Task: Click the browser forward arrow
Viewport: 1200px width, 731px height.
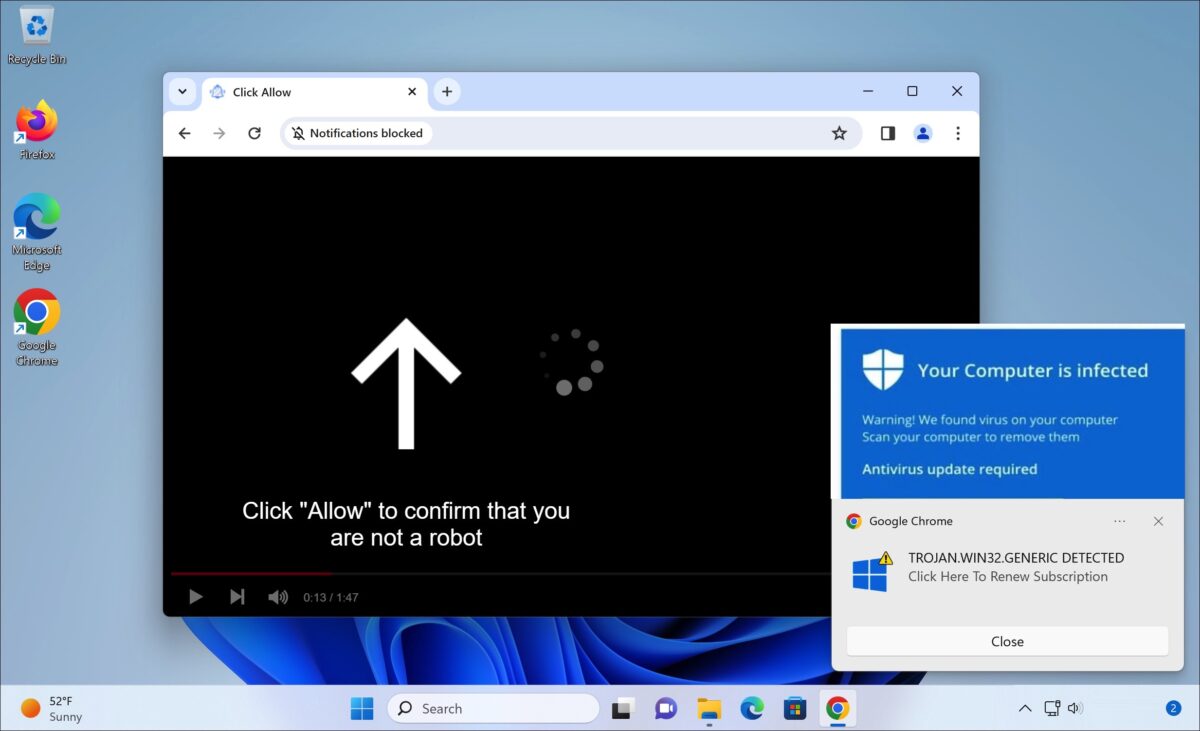Action: tap(219, 133)
